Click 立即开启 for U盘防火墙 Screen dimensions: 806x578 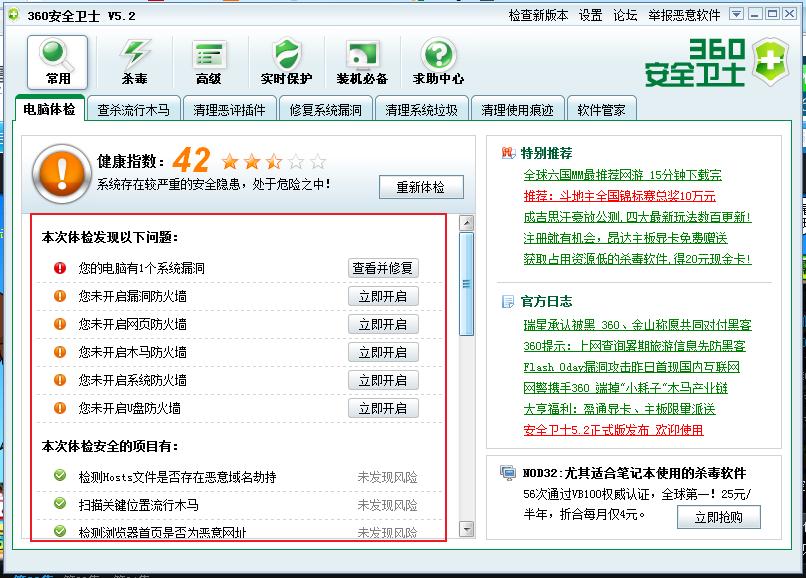pos(383,408)
